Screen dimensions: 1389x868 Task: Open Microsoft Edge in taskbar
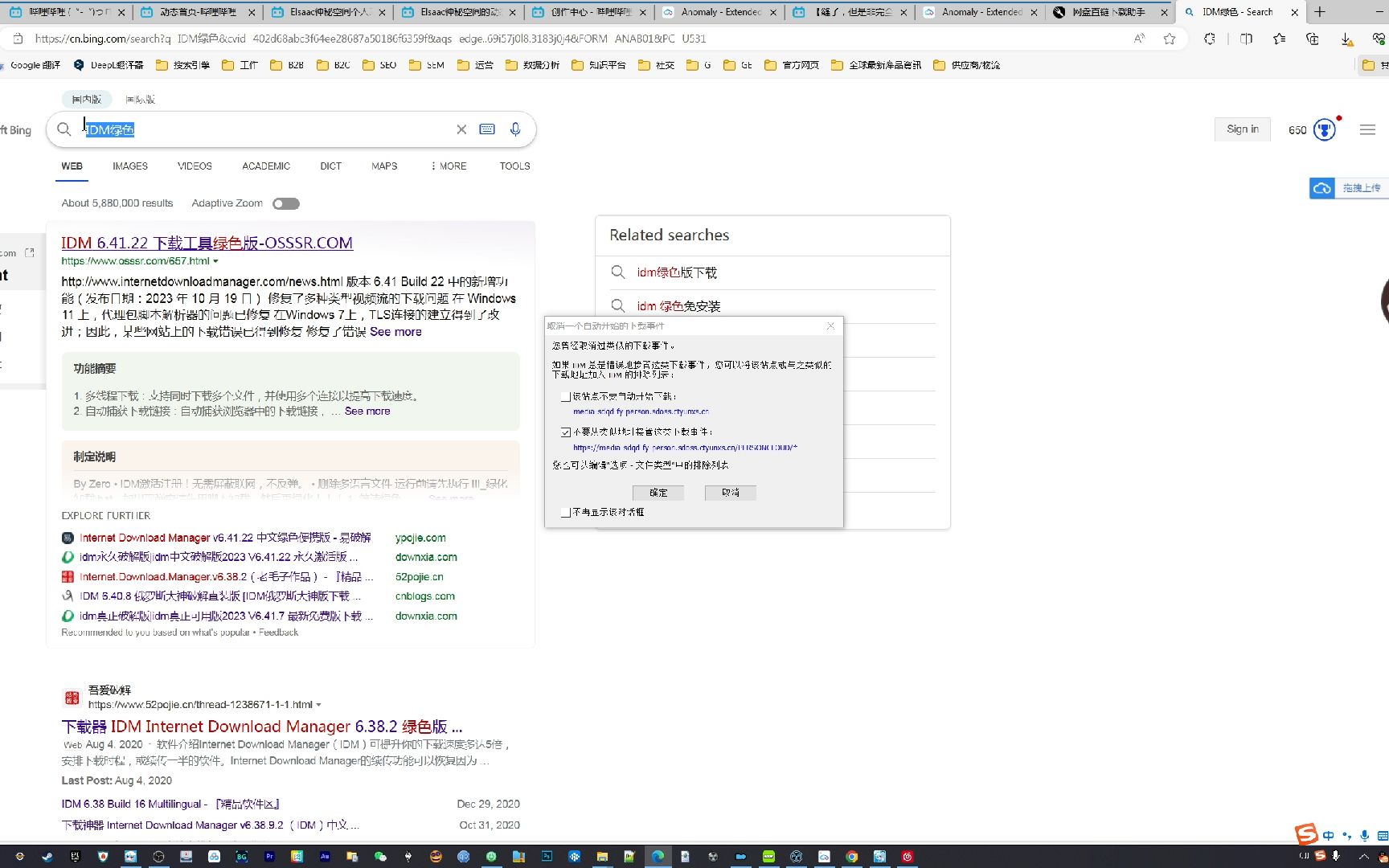click(x=658, y=857)
